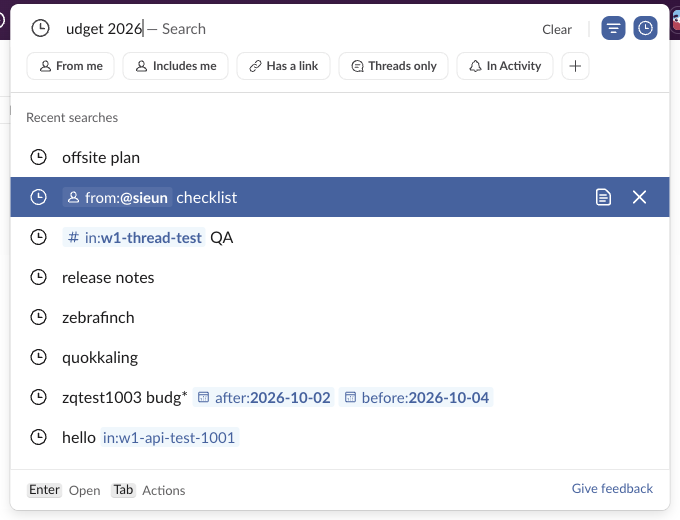Click the clock icon beside 'quokkaling'
This screenshot has height=520, width=680.
tap(39, 357)
